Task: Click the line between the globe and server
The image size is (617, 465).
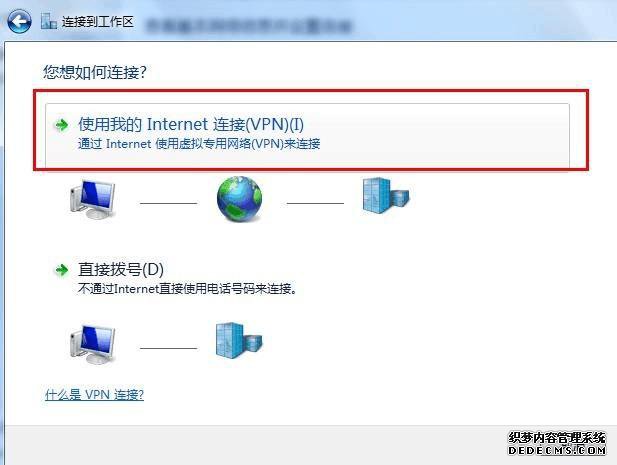Action: click(x=315, y=203)
